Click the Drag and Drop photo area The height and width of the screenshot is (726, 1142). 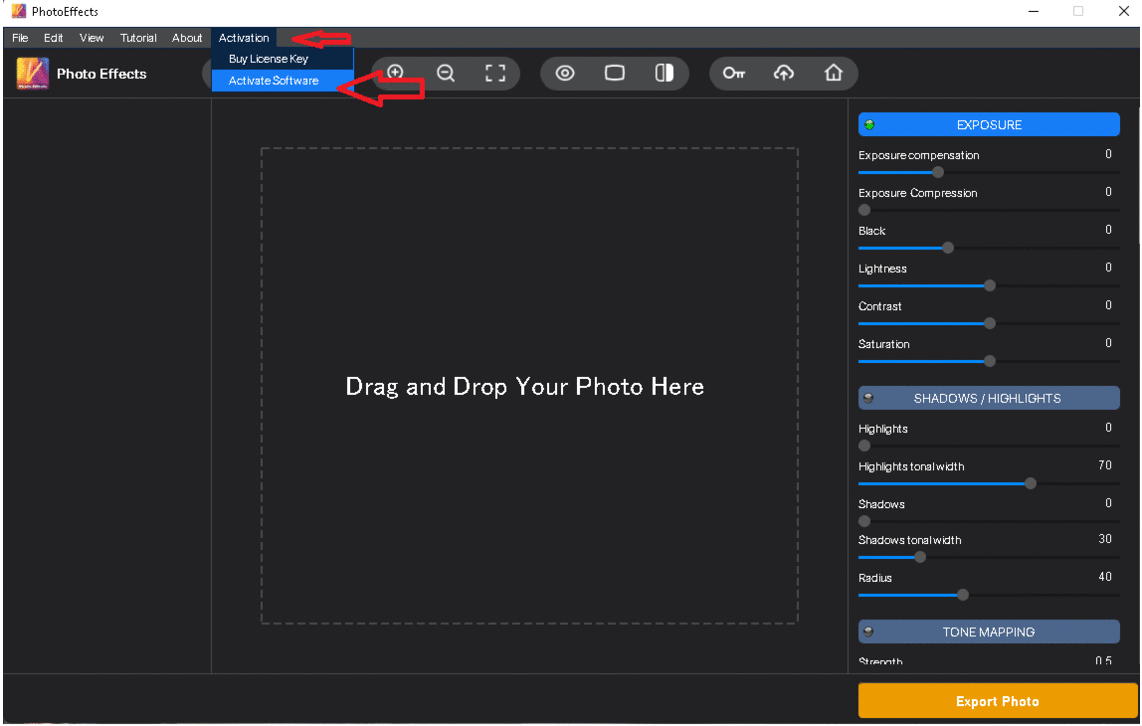tap(529, 386)
